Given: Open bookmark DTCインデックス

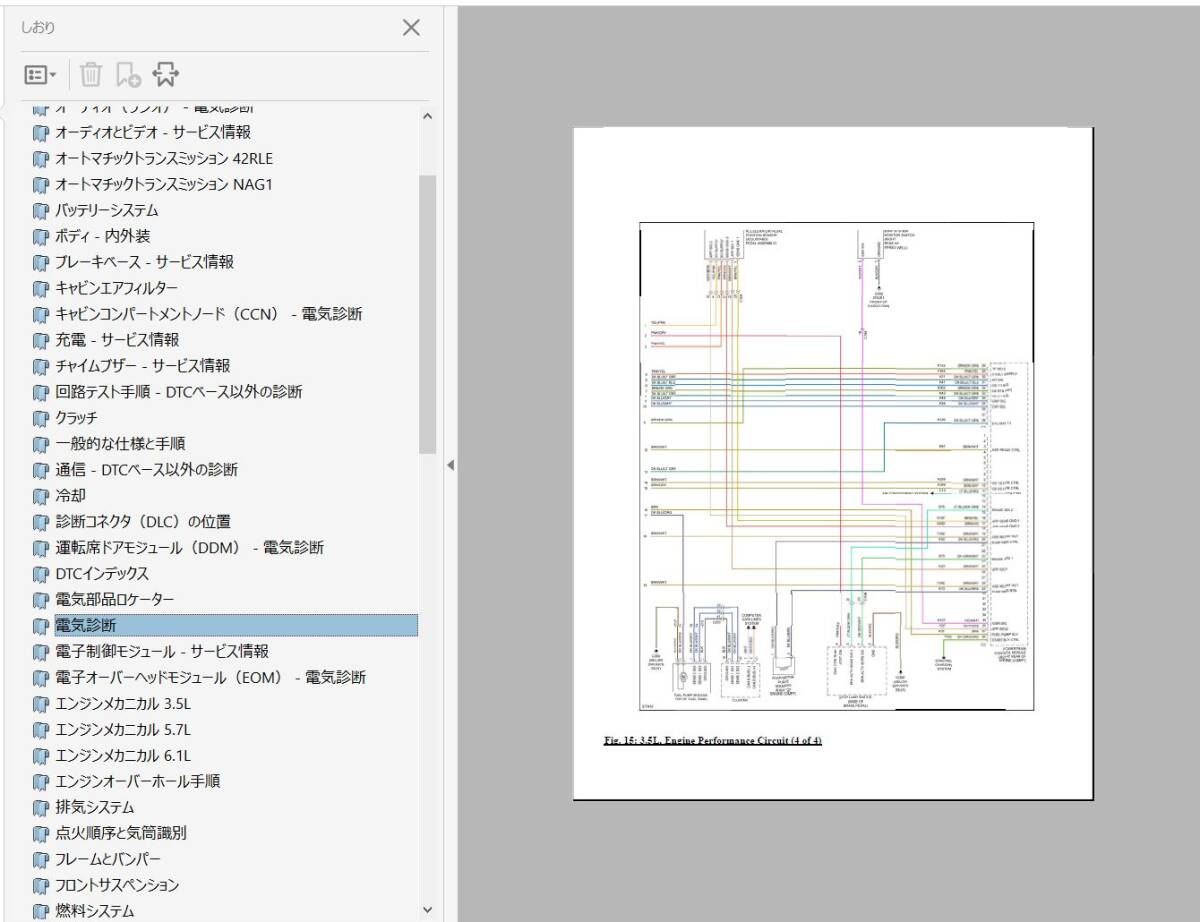Looking at the screenshot, I should pos(102,574).
